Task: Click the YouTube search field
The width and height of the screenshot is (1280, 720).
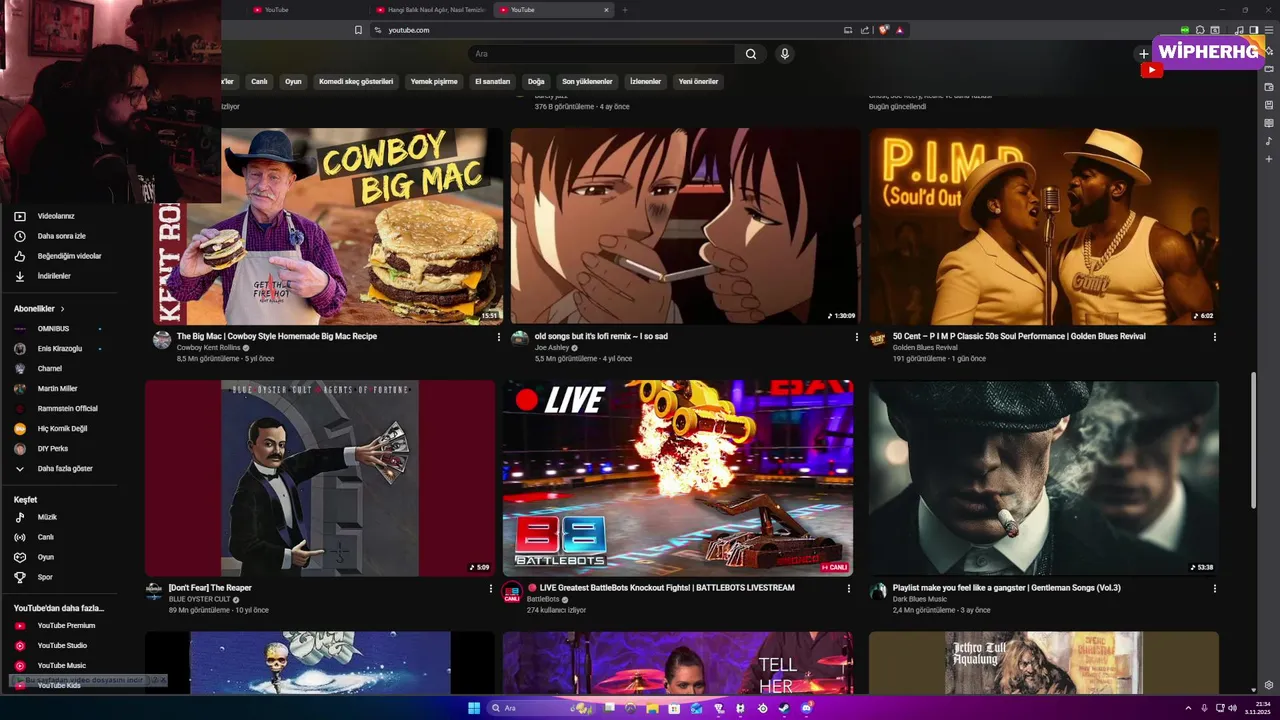Action: click(x=602, y=54)
